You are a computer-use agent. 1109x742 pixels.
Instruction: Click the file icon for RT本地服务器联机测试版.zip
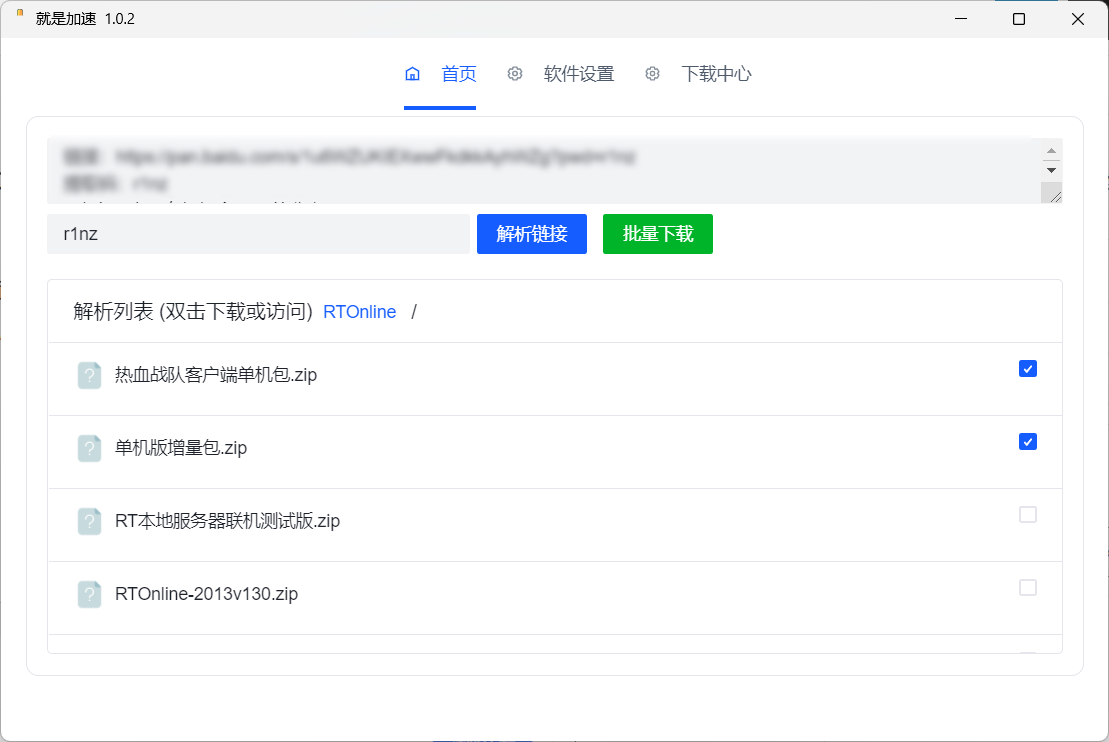(x=89, y=521)
